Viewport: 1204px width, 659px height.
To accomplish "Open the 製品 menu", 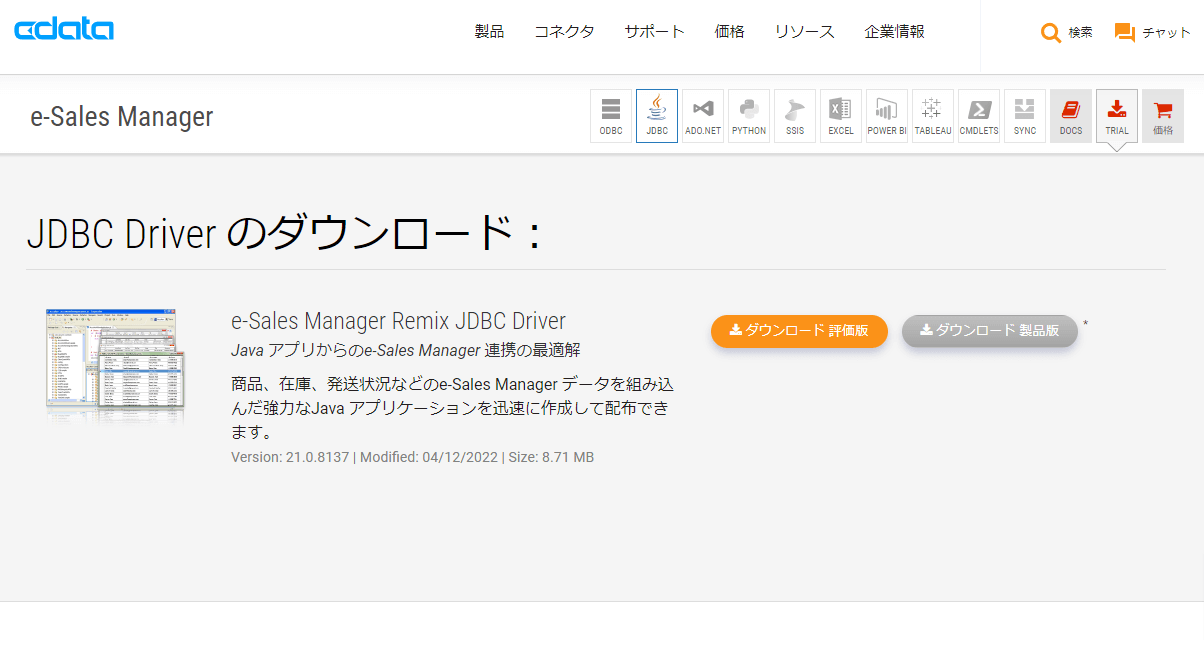I will coord(489,32).
